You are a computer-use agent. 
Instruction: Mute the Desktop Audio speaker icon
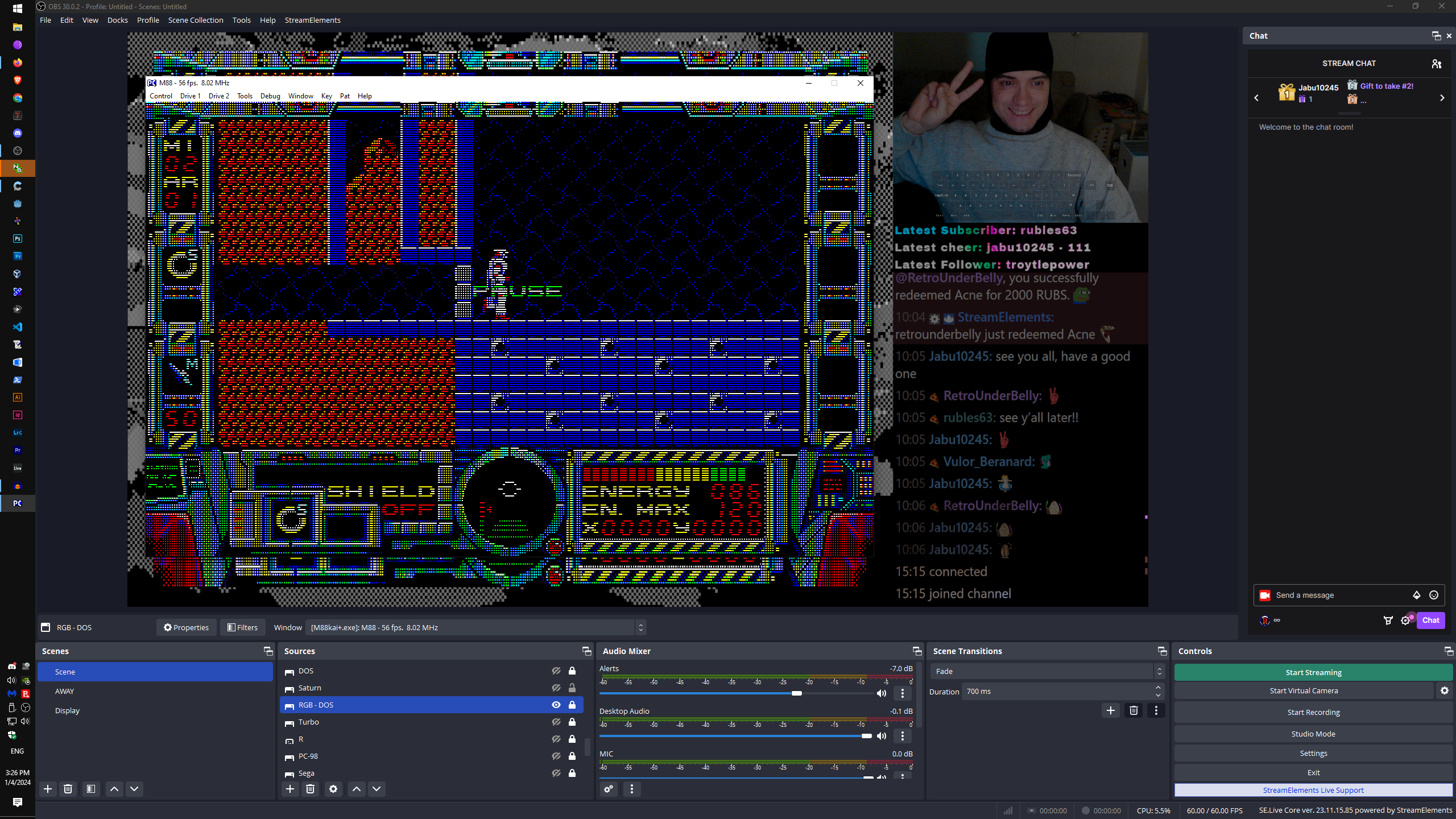pos(882,736)
